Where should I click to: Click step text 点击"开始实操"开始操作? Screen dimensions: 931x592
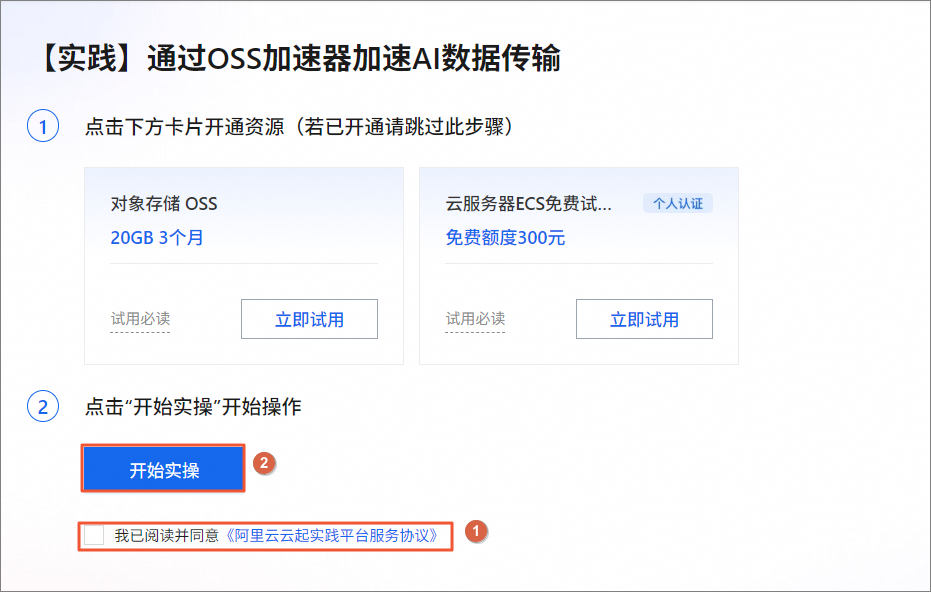(x=193, y=407)
